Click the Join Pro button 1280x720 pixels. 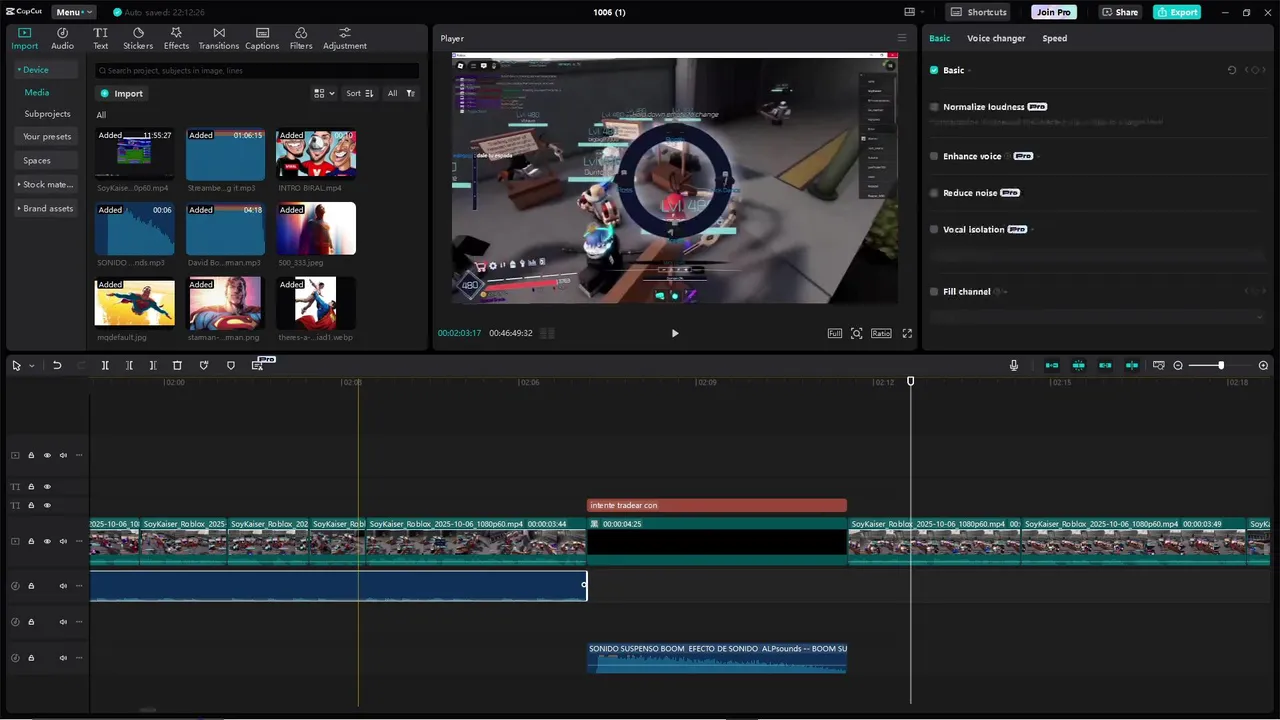tap(1054, 12)
